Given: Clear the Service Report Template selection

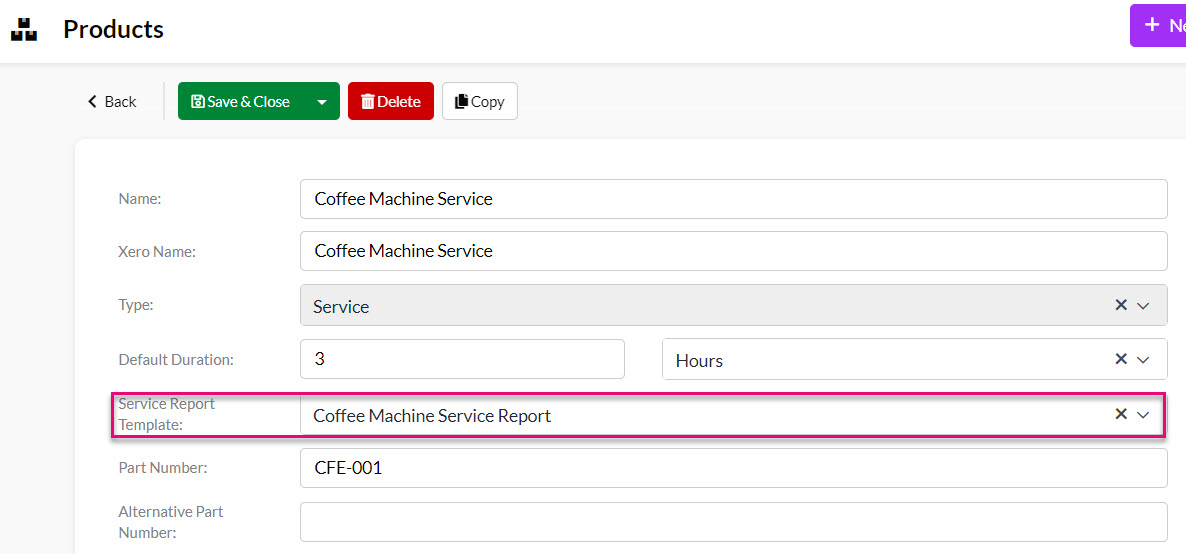Looking at the screenshot, I should (1121, 413).
